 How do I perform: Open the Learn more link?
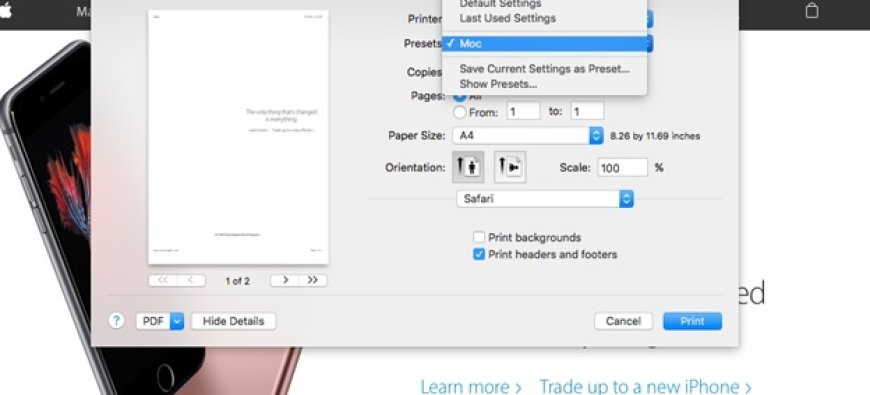[471, 387]
